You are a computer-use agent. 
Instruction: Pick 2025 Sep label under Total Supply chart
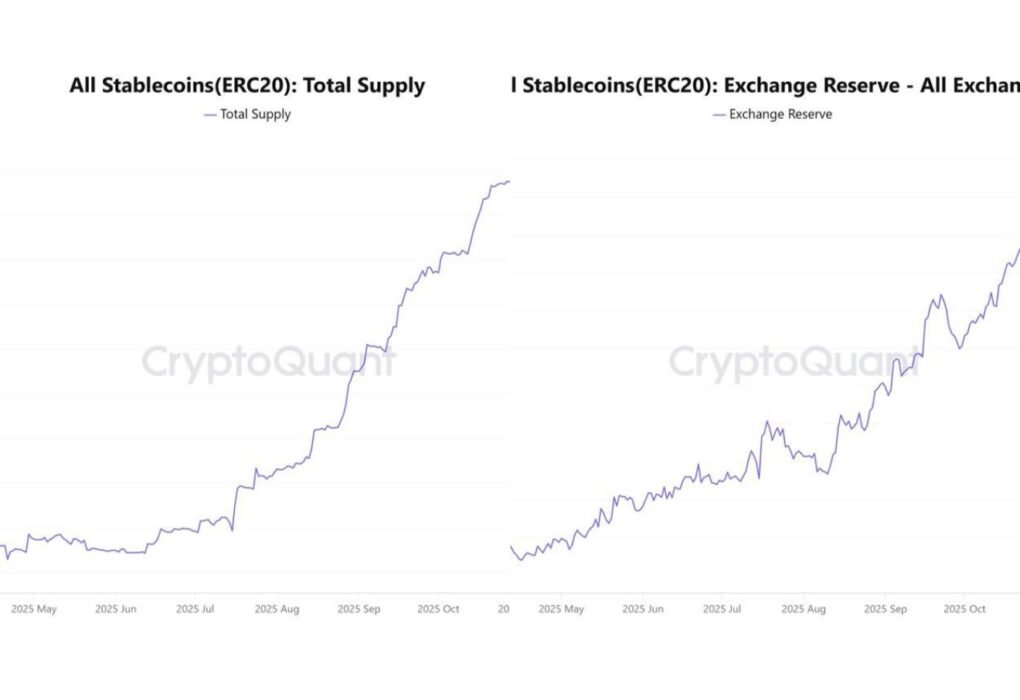tap(358, 608)
